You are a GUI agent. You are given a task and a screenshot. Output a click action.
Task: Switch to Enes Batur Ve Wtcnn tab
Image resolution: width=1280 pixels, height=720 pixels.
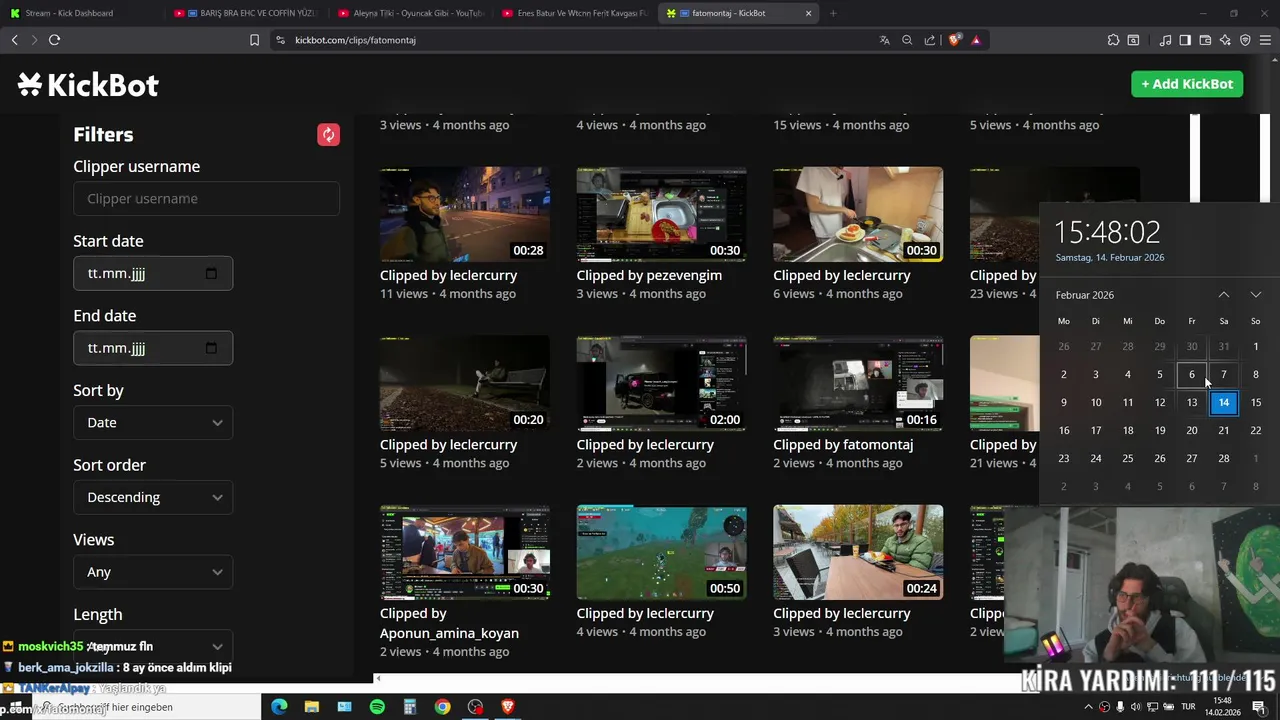point(574,13)
